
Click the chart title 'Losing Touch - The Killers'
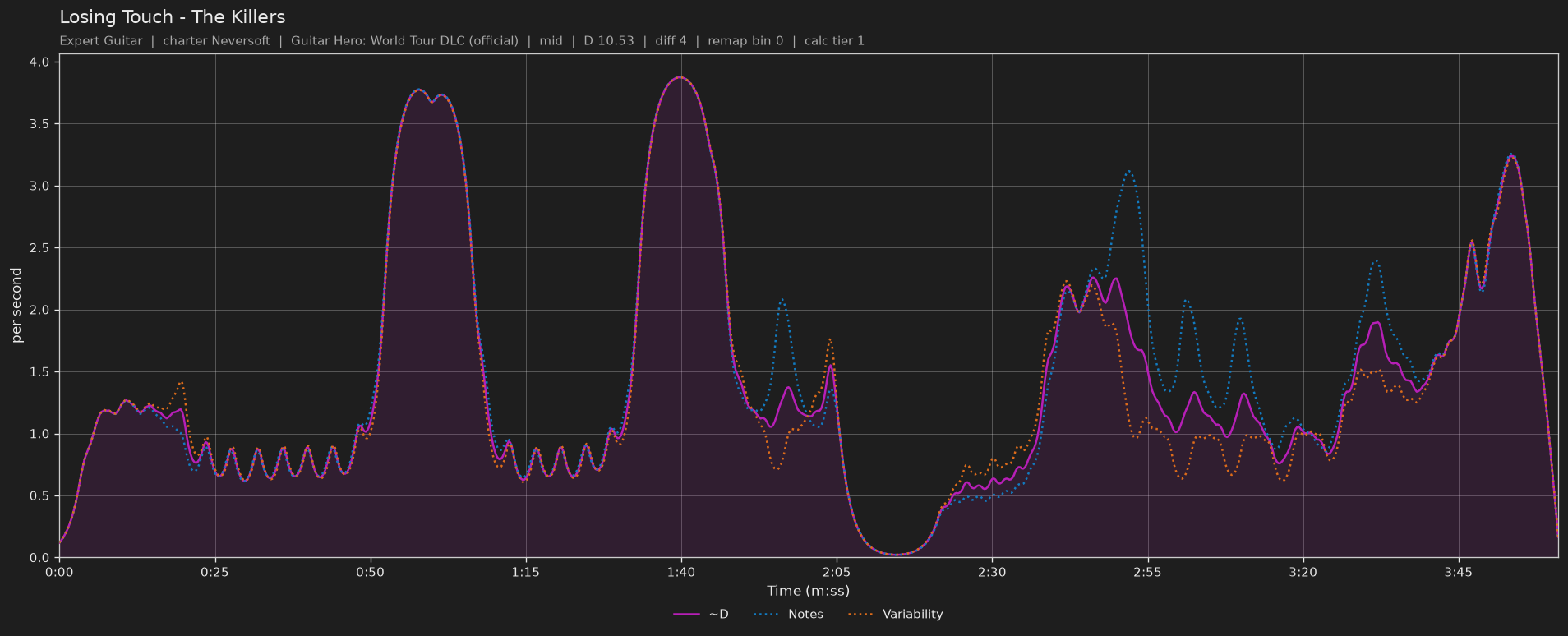[x=173, y=17]
